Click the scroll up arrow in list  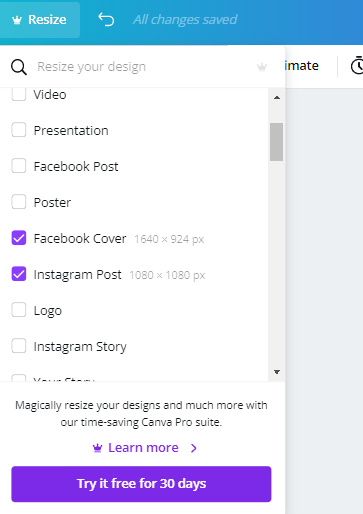click(x=277, y=97)
